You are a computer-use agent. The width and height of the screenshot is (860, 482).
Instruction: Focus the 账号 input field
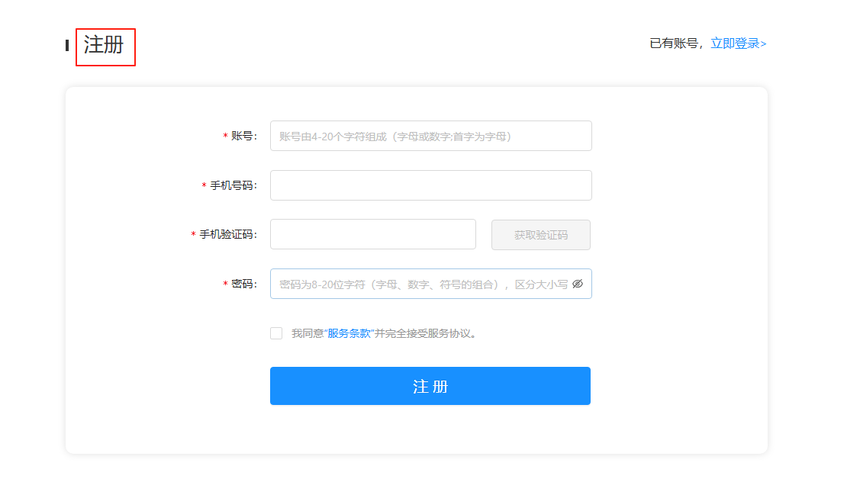pyautogui.click(x=431, y=136)
